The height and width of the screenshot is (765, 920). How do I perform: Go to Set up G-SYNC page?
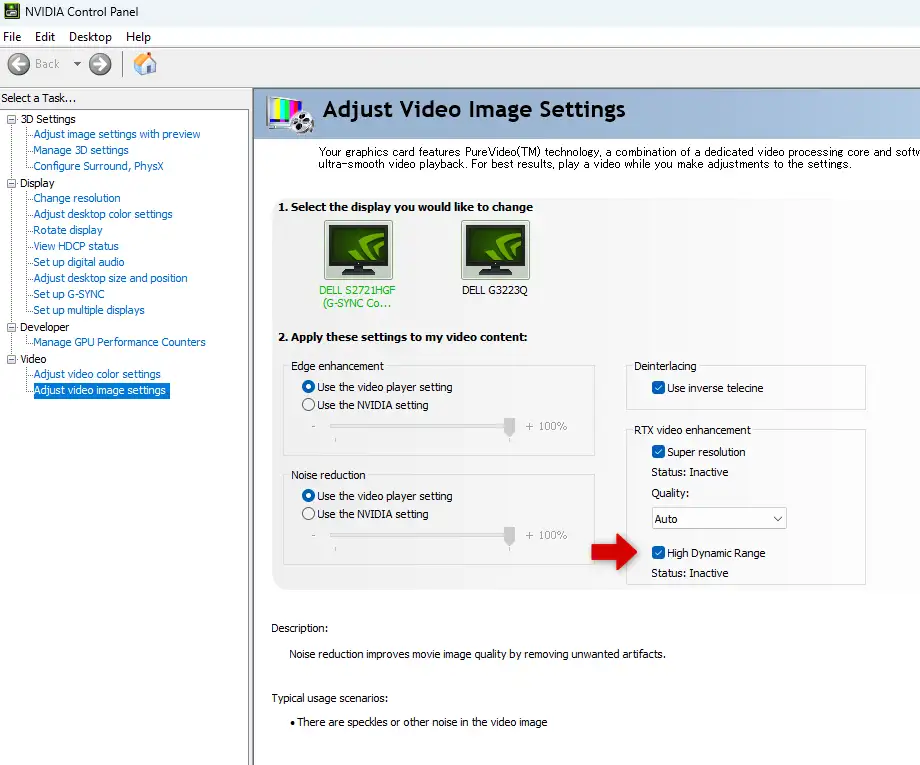pyautogui.click(x=69, y=294)
